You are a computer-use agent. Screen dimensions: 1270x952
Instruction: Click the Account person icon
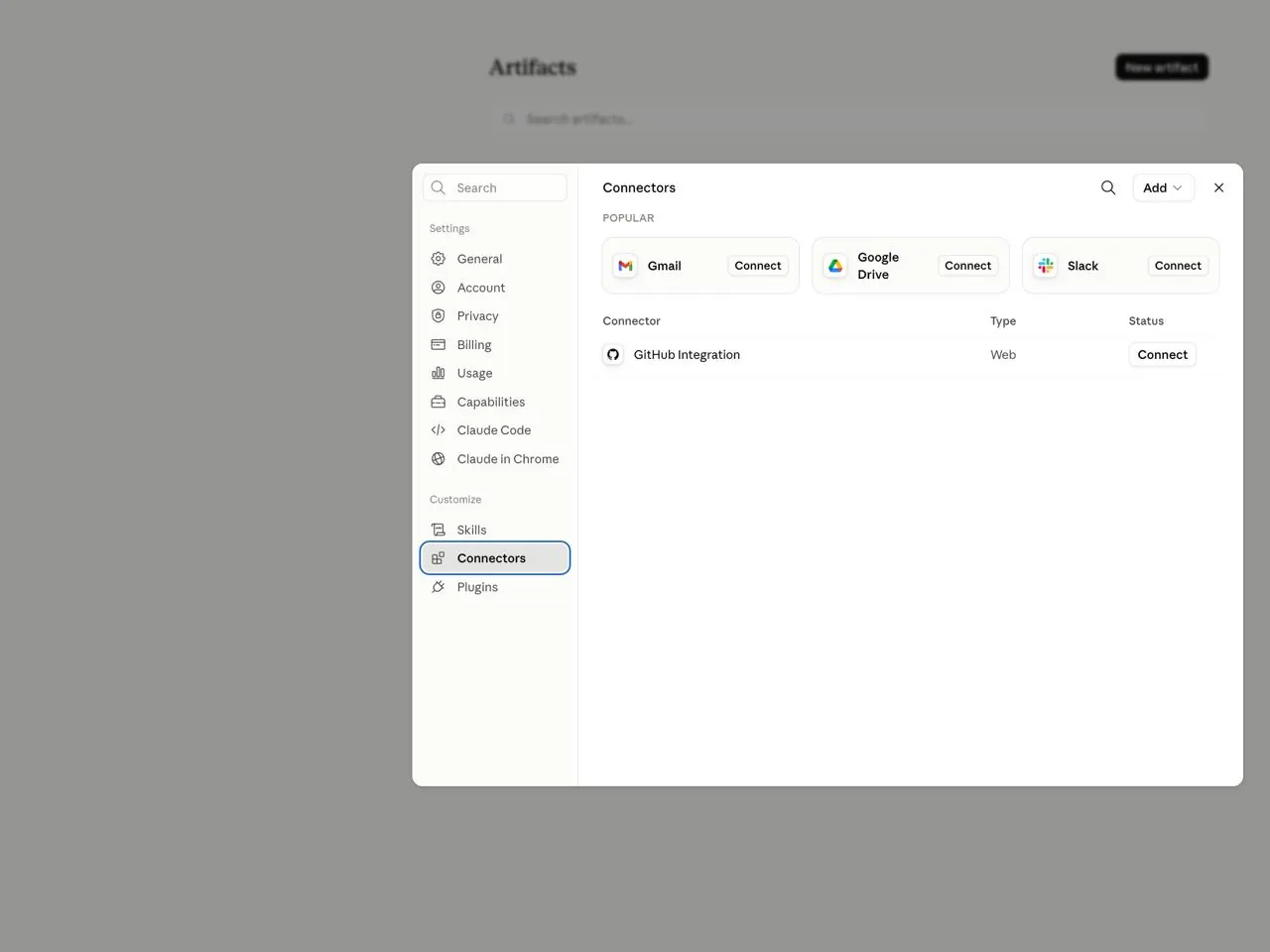pyautogui.click(x=439, y=288)
